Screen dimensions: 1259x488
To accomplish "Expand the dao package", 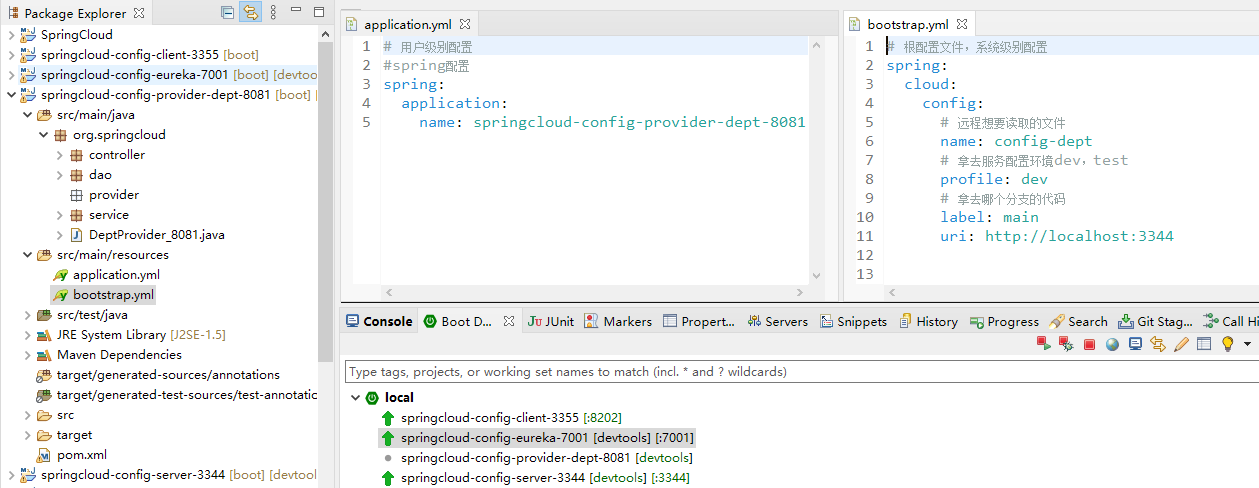I will 59,174.
